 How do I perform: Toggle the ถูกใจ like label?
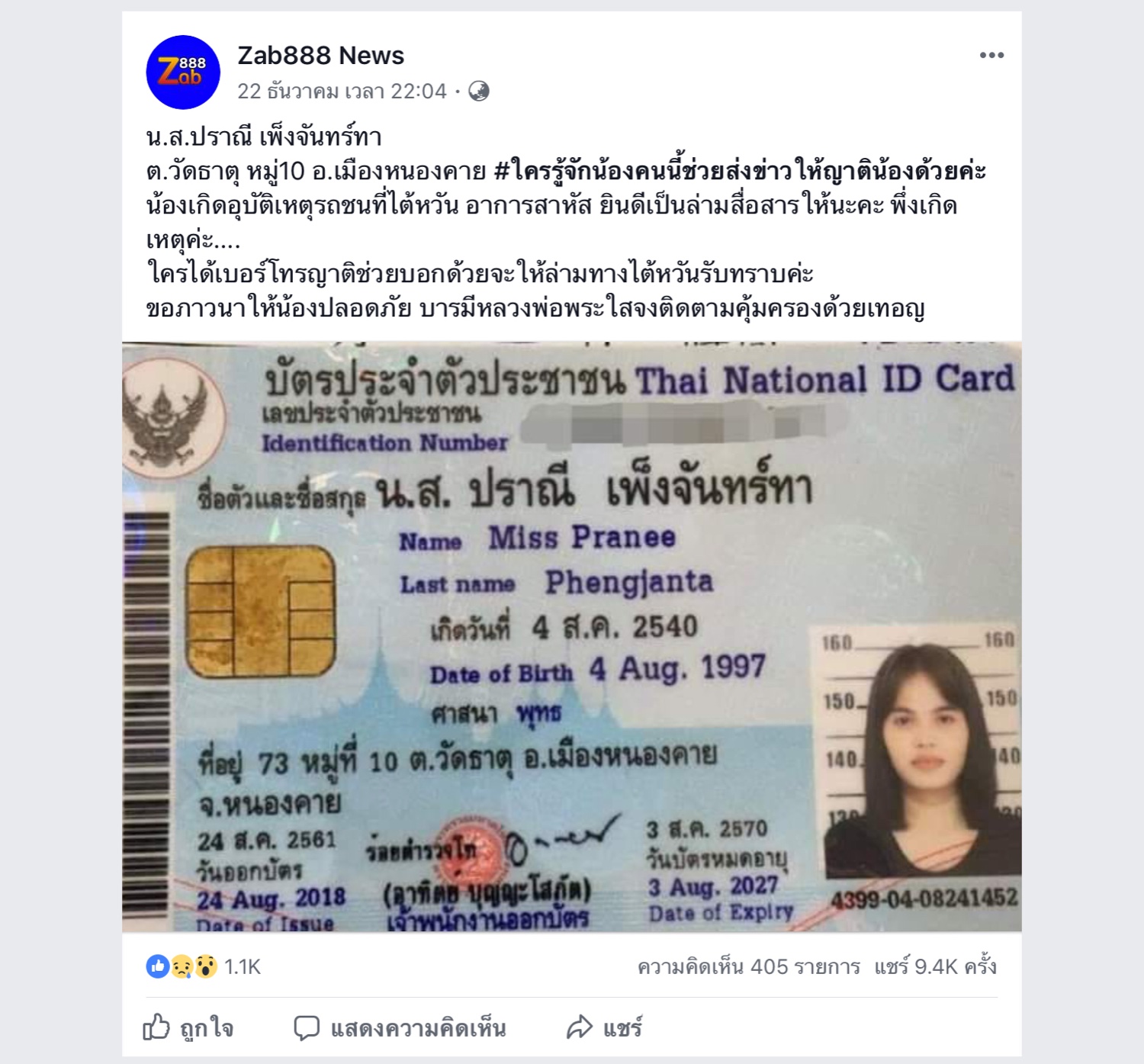(x=207, y=1029)
